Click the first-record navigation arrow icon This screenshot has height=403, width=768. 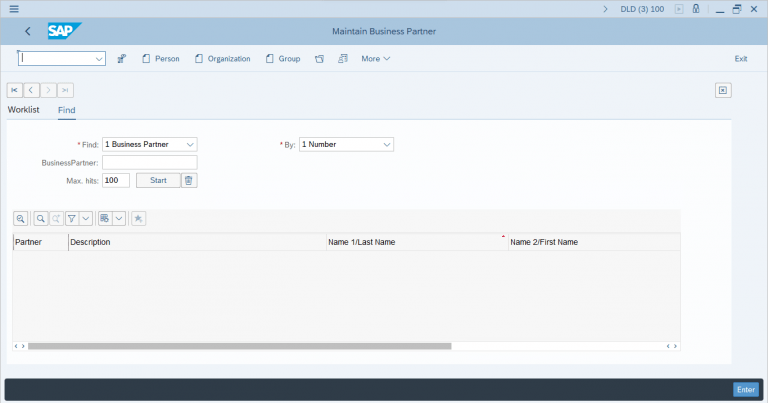(x=15, y=90)
